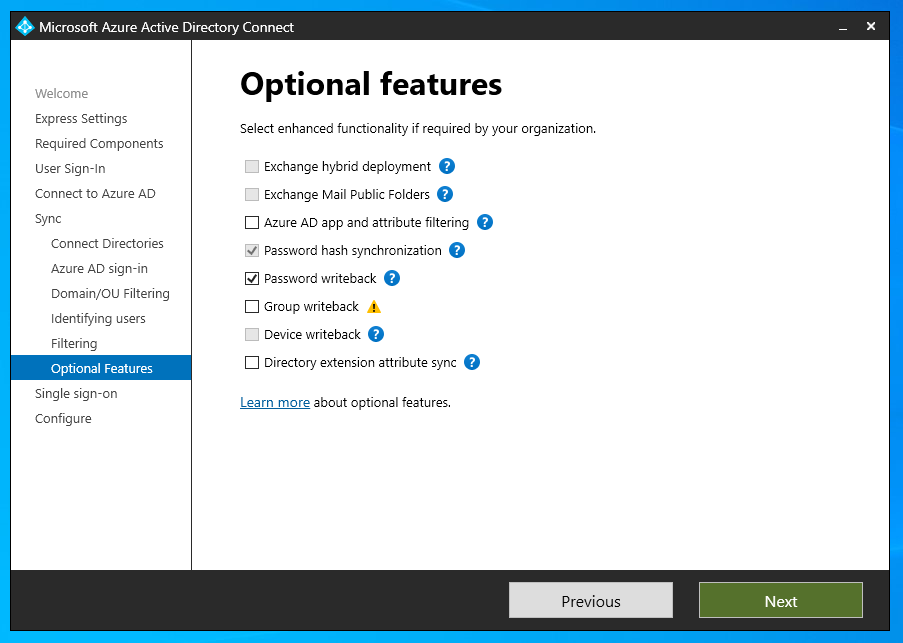Toggle Password hash synchronization checkbox

click(x=252, y=250)
